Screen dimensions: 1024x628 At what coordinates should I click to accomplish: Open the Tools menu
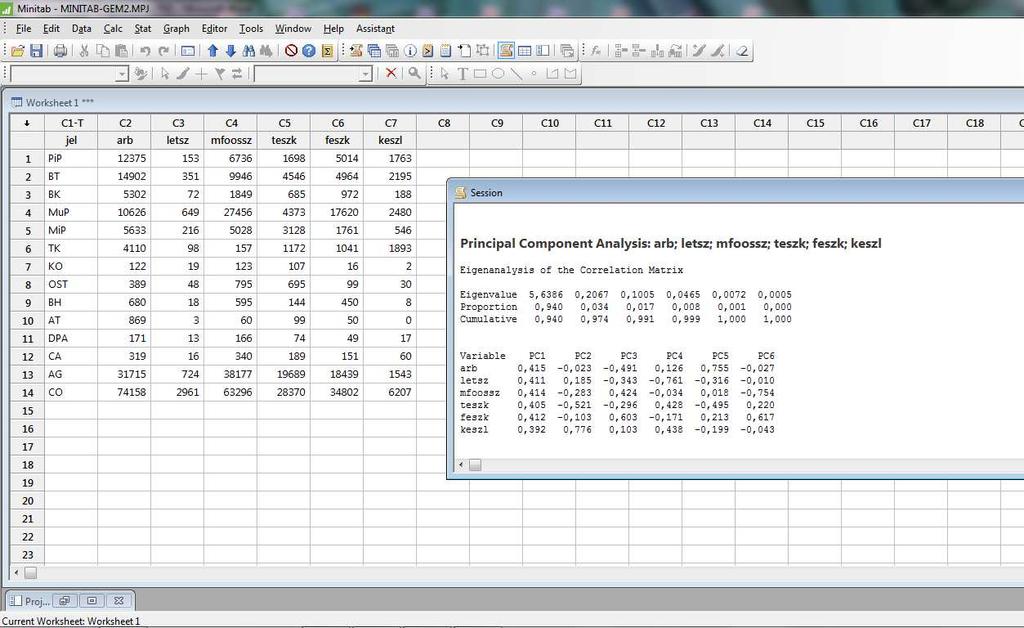(251, 29)
